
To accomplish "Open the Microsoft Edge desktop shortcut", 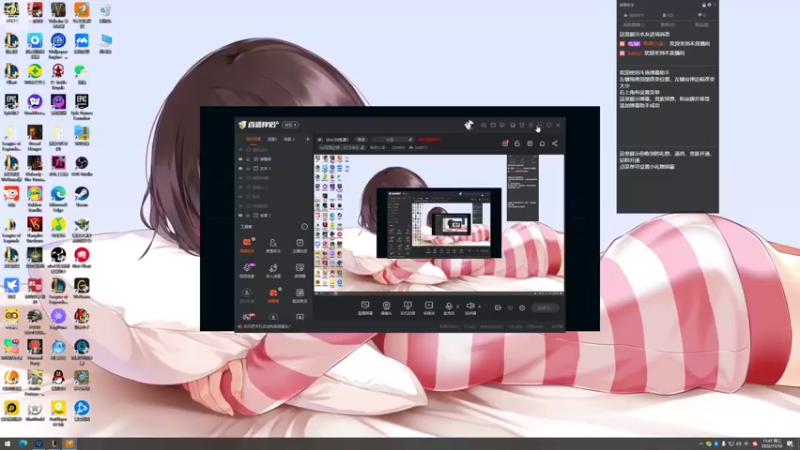I will tap(58, 198).
